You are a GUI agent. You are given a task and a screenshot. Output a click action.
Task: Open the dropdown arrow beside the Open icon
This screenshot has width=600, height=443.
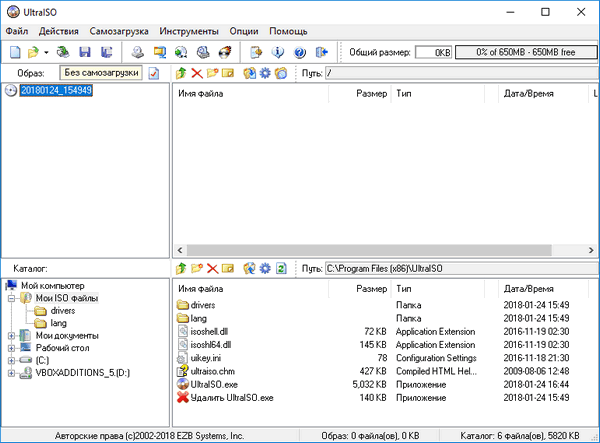46,52
